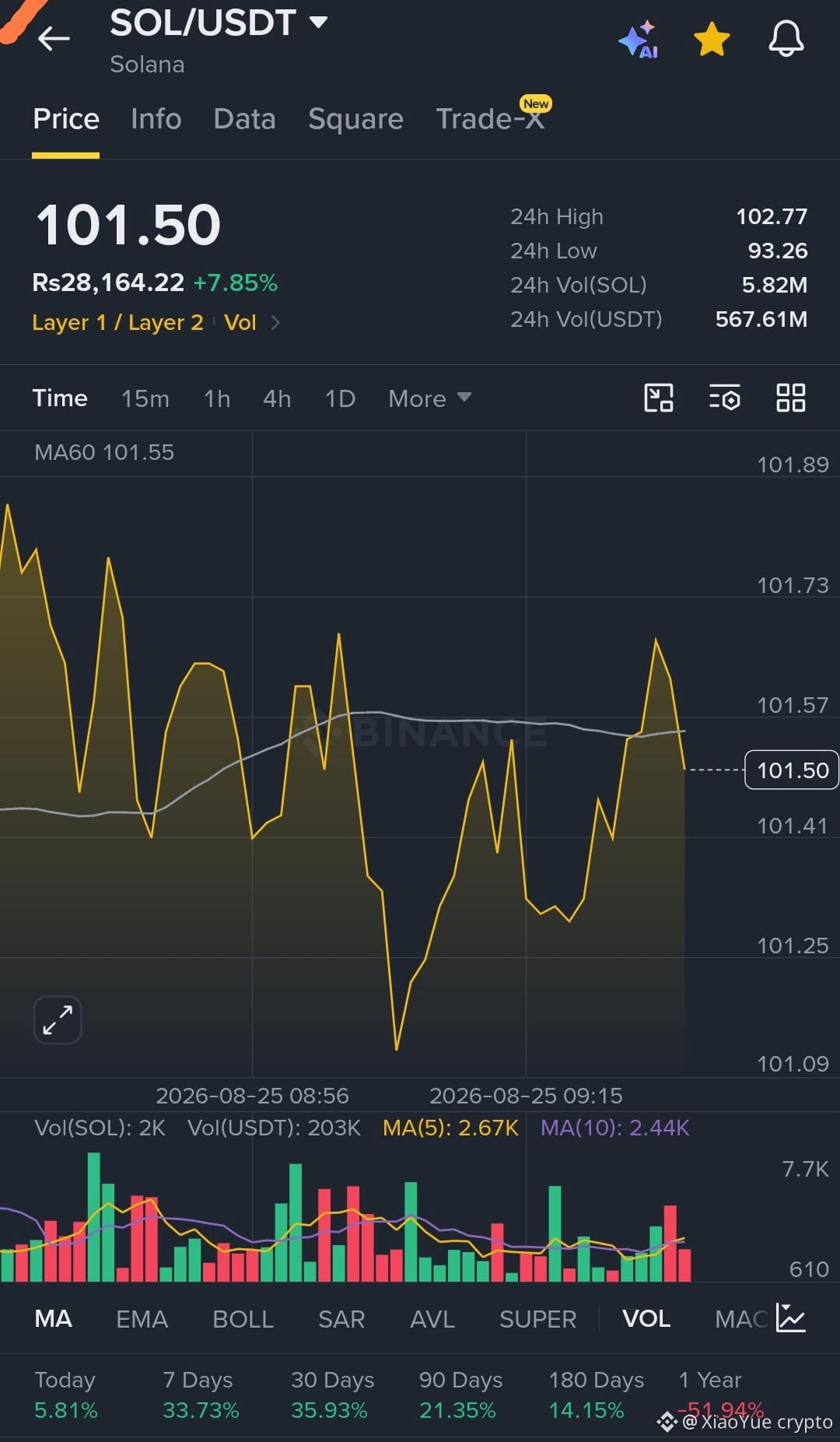
Task: Toggle the BOLL indicator
Action: 243,1318
